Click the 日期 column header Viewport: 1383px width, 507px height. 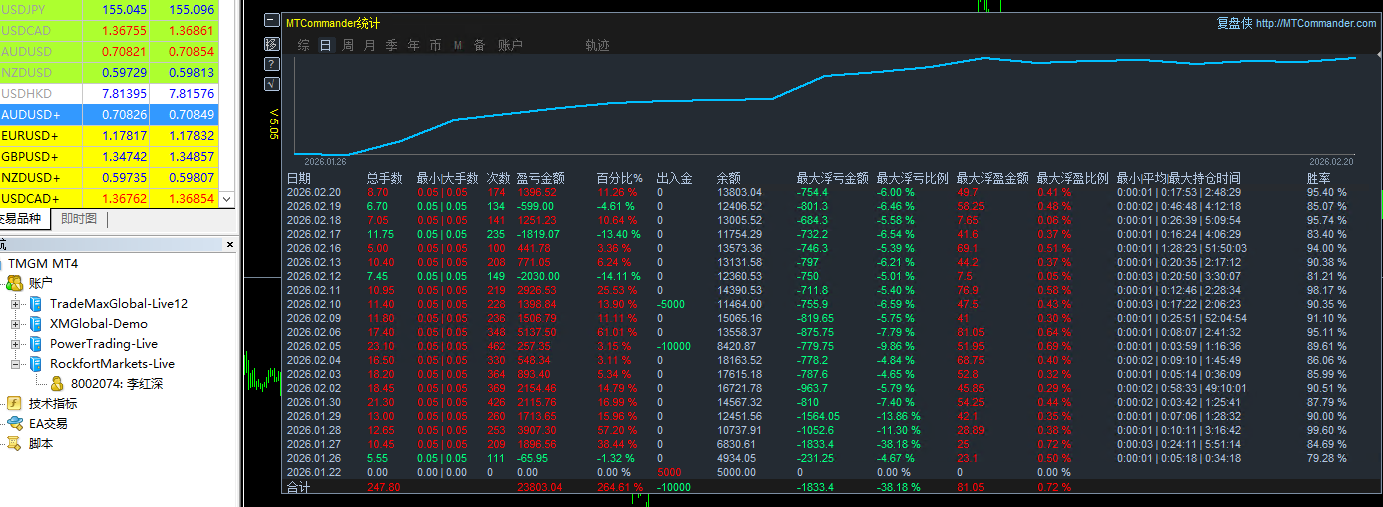click(x=299, y=179)
